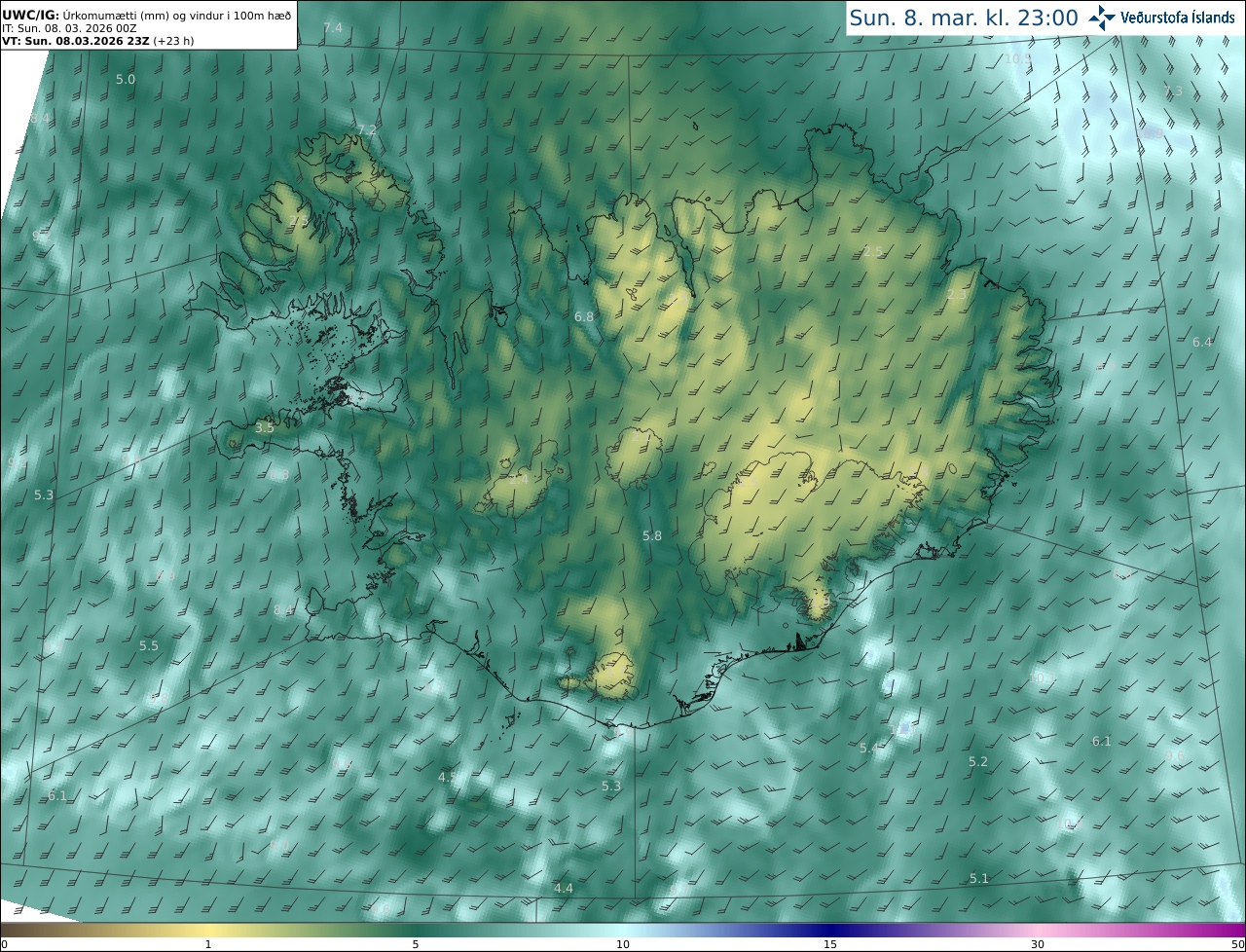Click the colorbar tick label 0

(x=4, y=944)
